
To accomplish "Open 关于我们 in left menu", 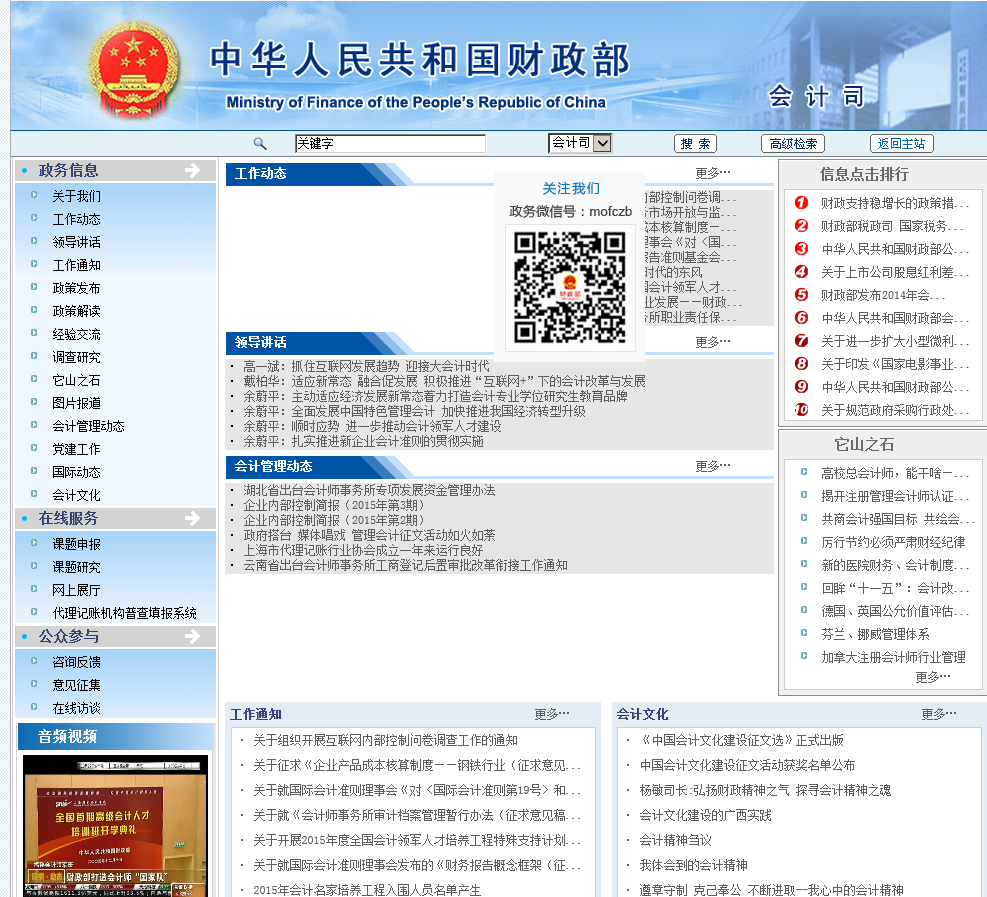I will tap(76, 196).
